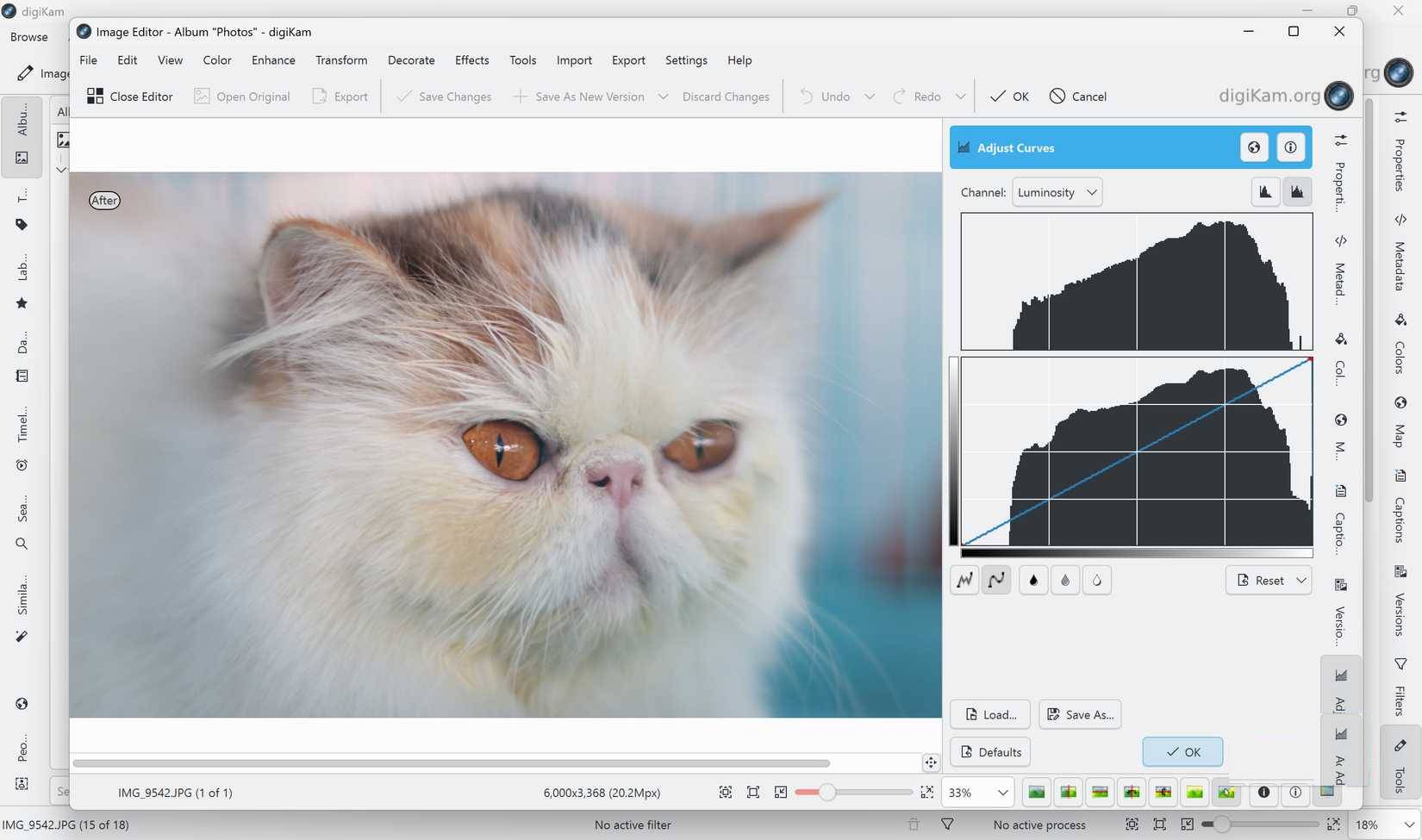This screenshot has height=840, width=1422.
Task: Pick the black tone color picker eyedropper
Action: [1032, 580]
